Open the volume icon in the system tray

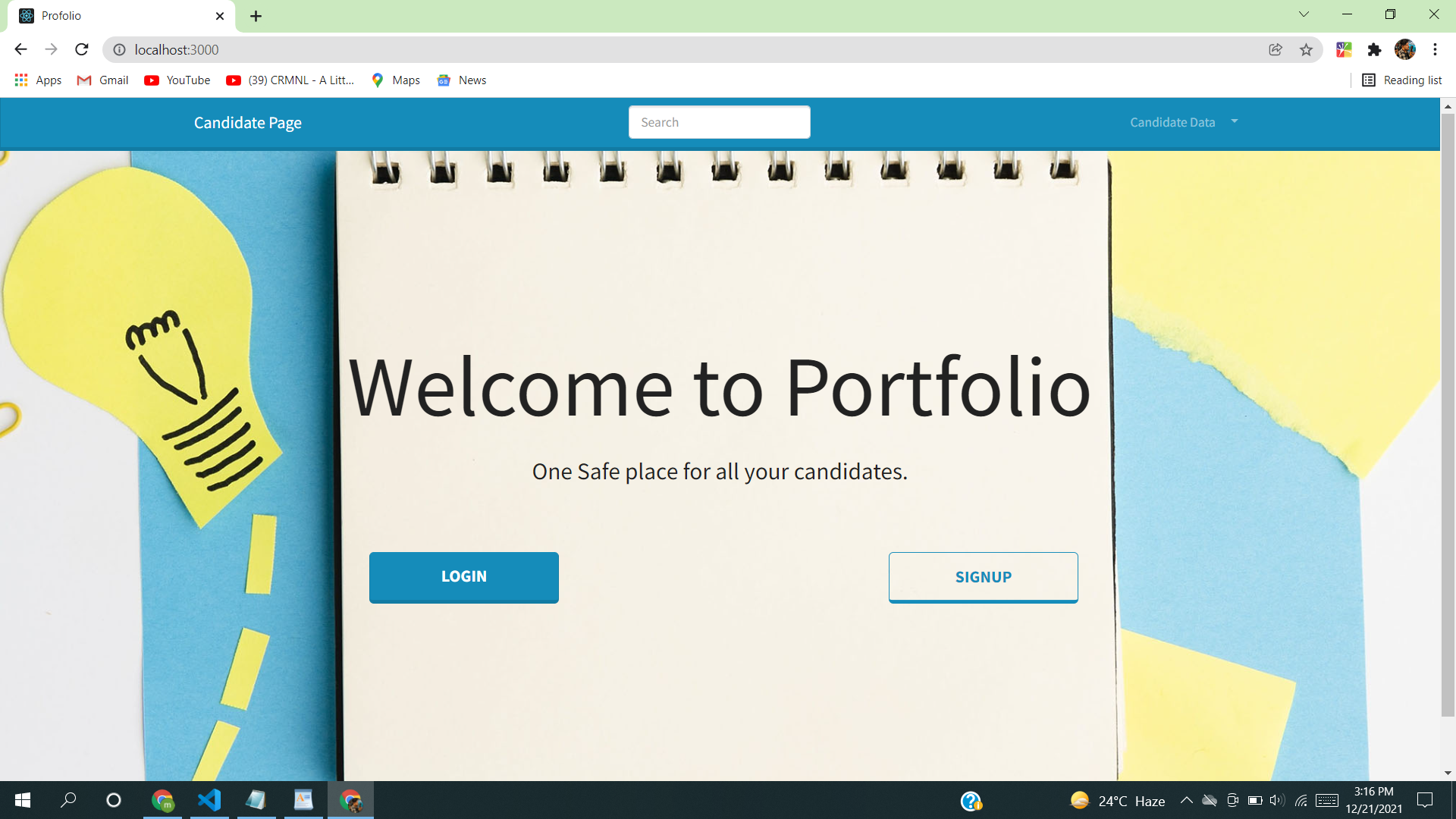tap(1278, 800)
